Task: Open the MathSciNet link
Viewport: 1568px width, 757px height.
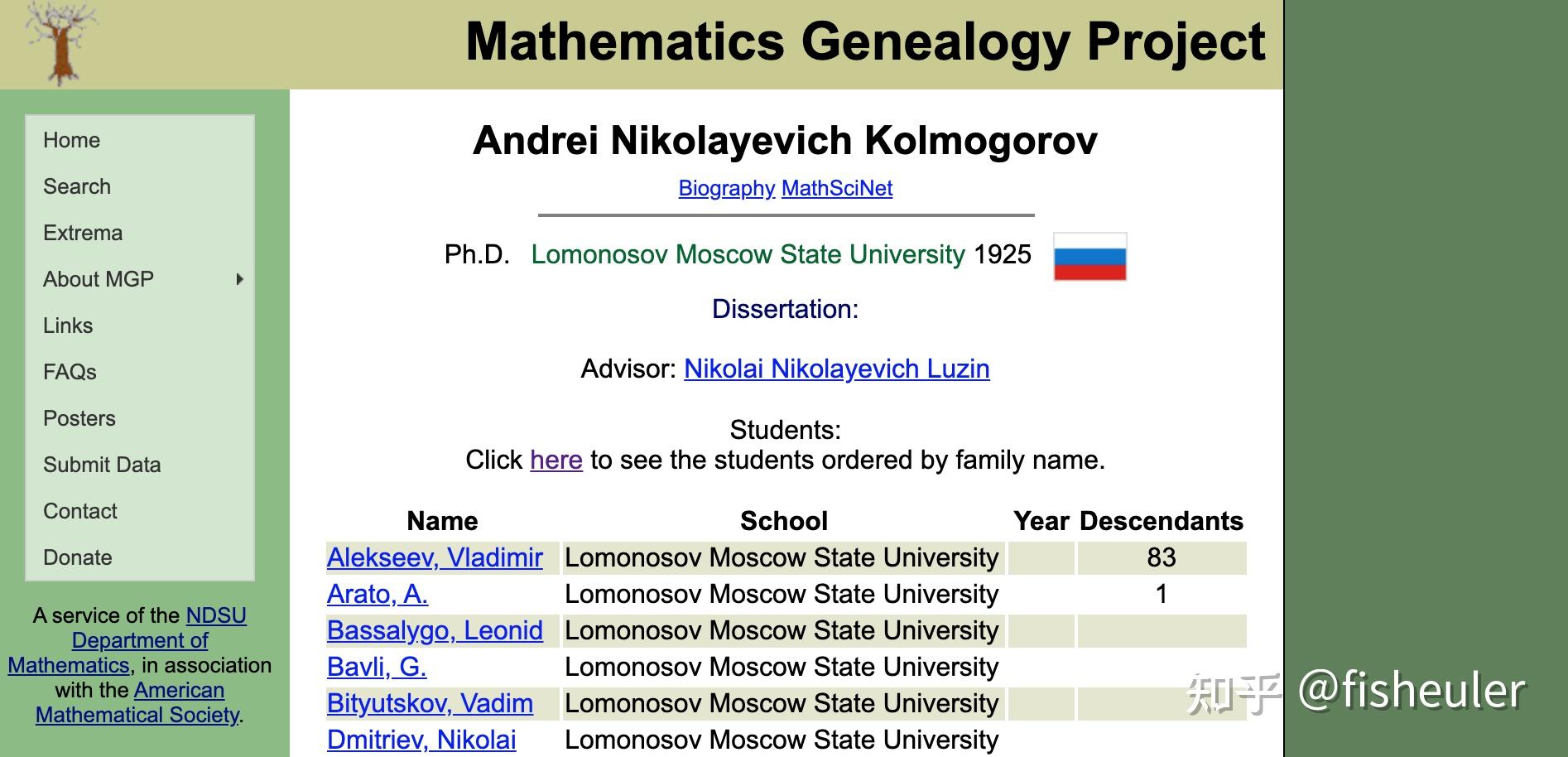Action: tap(836, 189)
